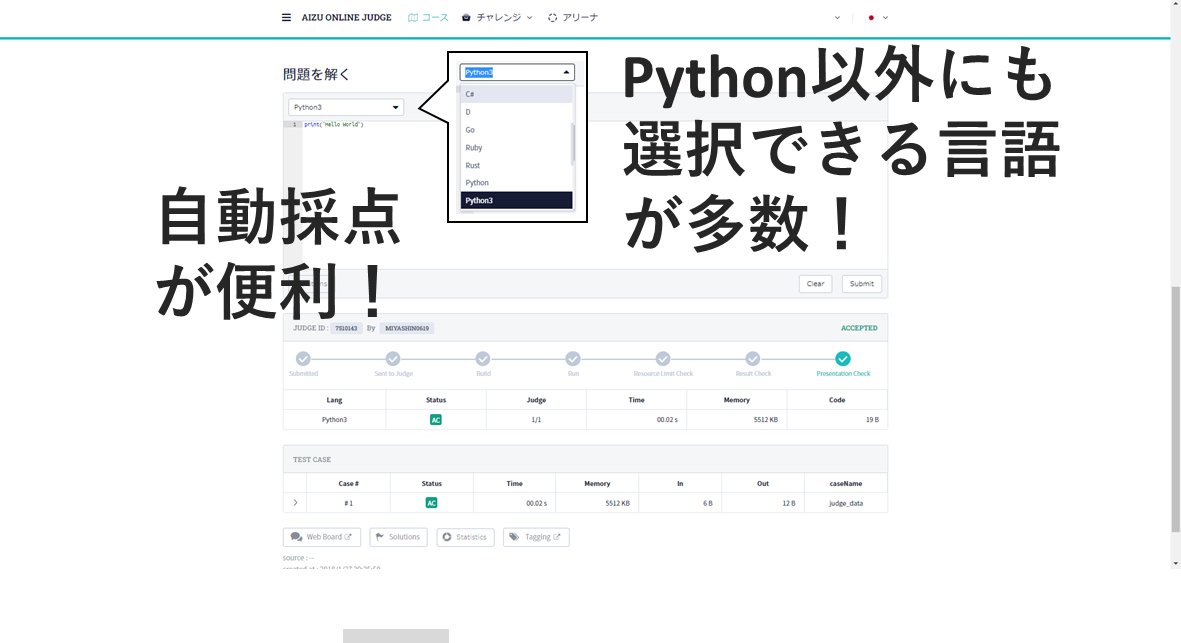Click the 6 B In value of case #1

[707, 503]
